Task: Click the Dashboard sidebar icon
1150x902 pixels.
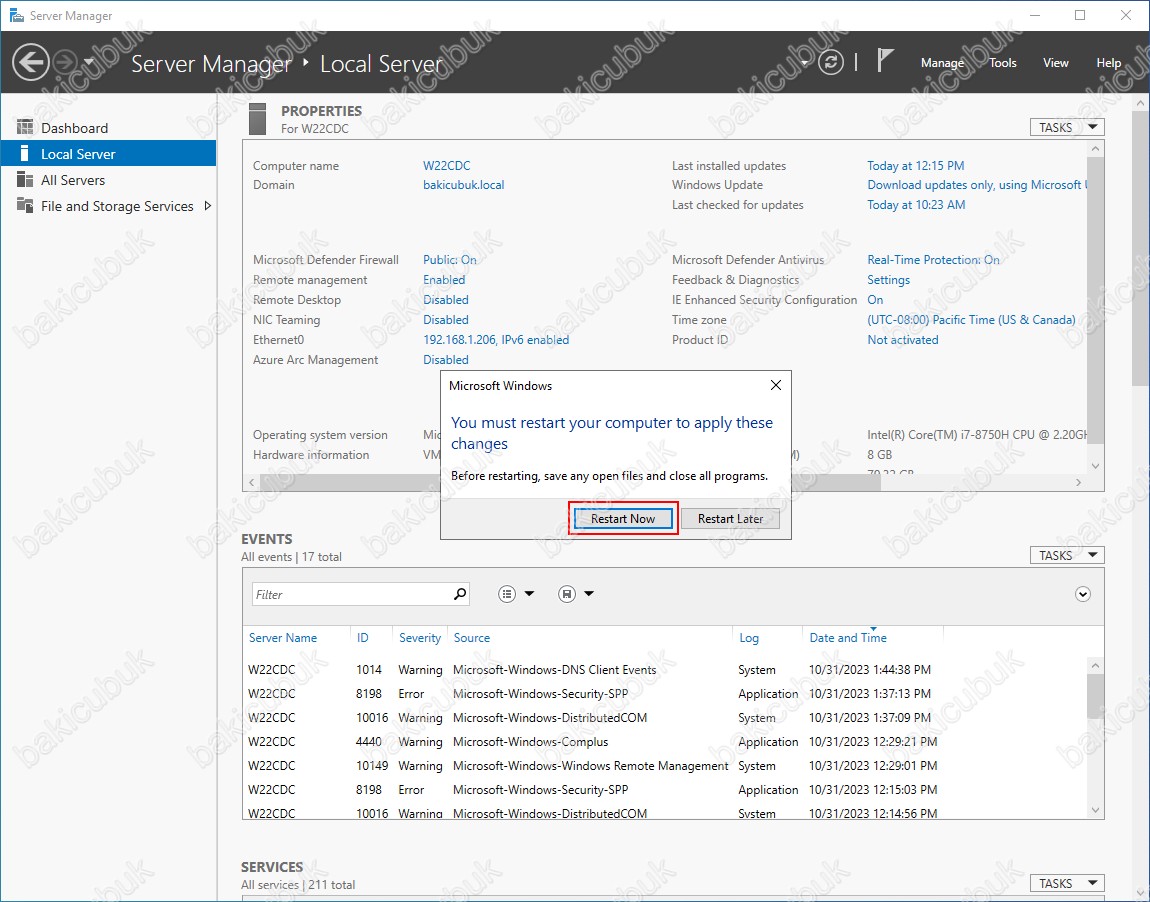Action: coord(25,128)
